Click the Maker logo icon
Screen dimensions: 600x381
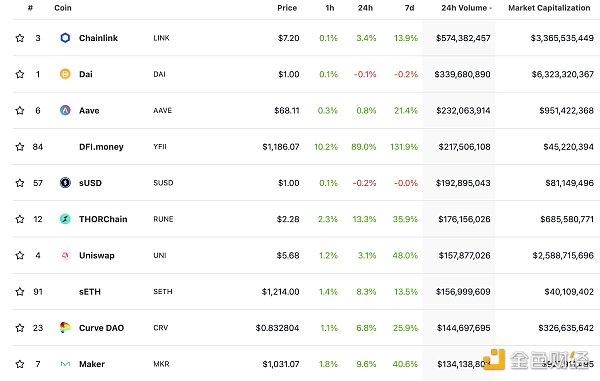[65, 364]
